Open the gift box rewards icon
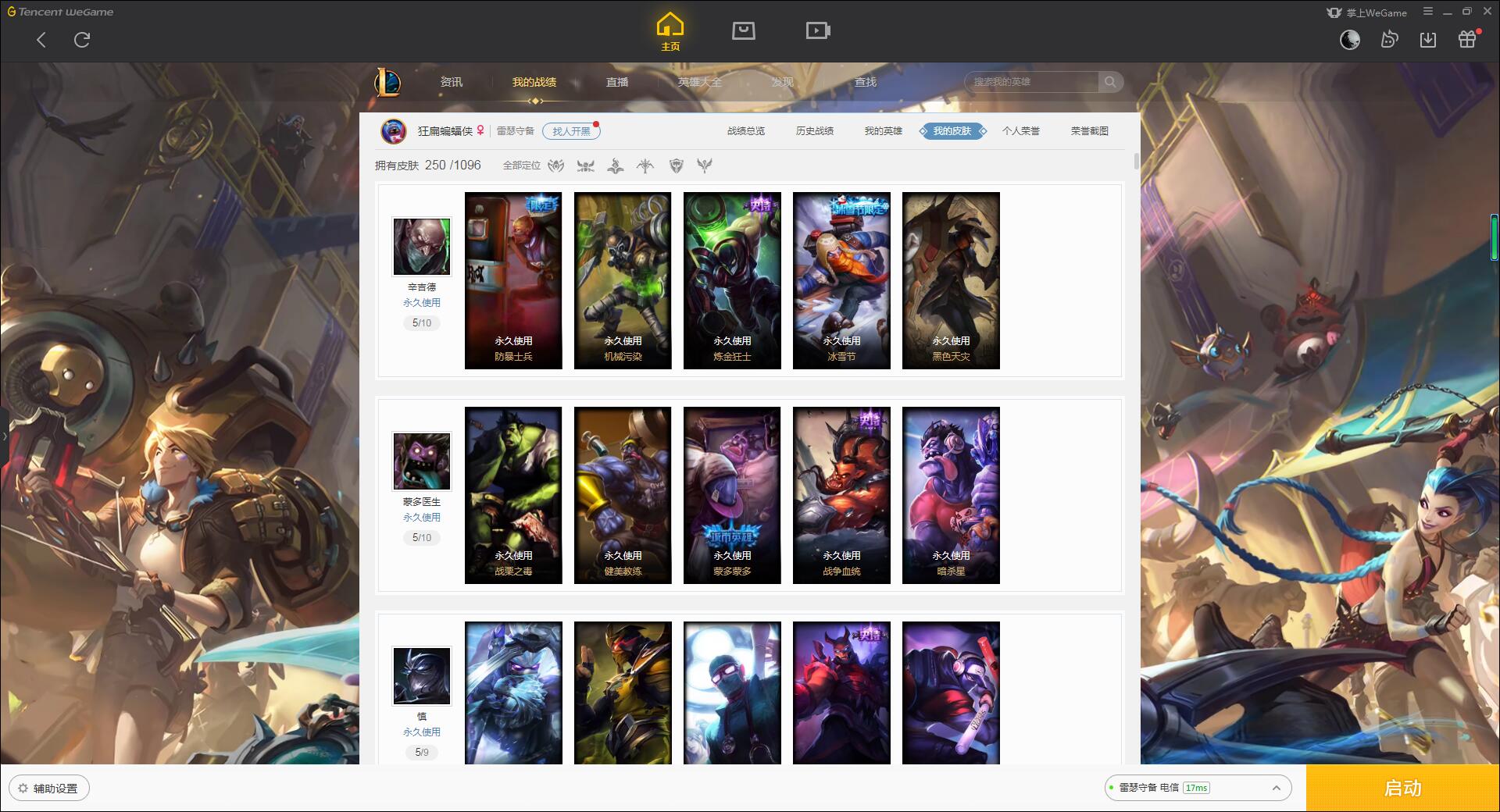This screenshot has width=1500, height=812. click(1468, 39)
